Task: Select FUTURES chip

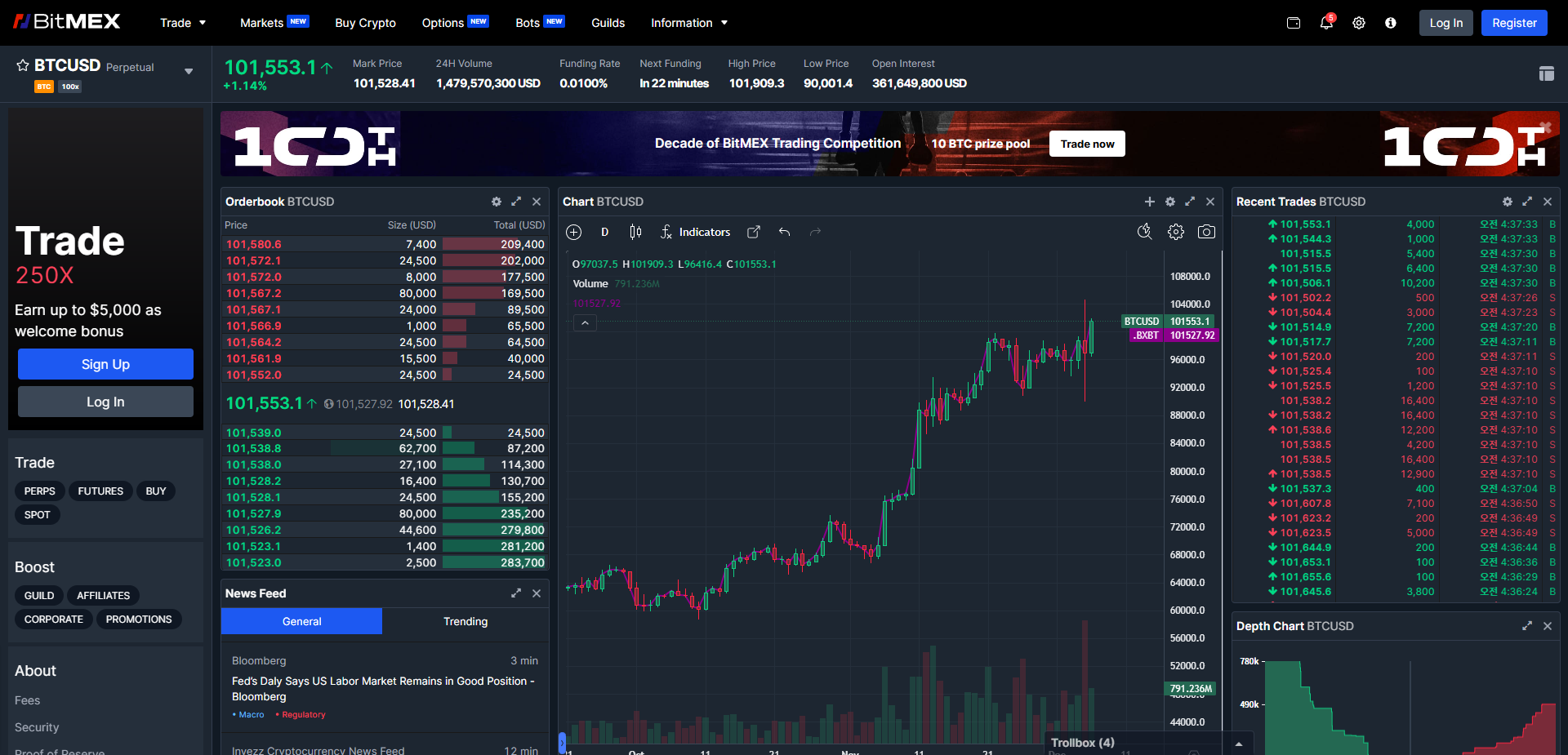Action: pyautogui.click(x=100, y=491)
